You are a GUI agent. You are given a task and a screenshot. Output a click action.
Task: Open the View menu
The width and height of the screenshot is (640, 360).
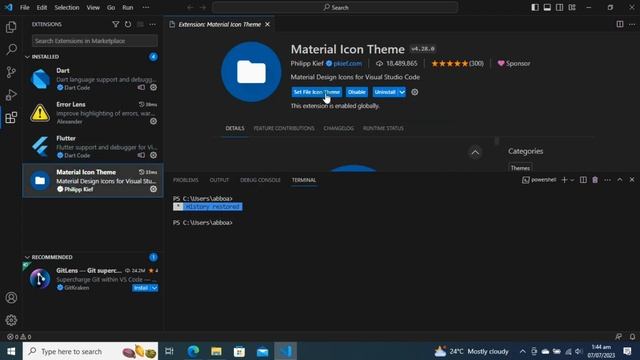(x=93, y=7)
